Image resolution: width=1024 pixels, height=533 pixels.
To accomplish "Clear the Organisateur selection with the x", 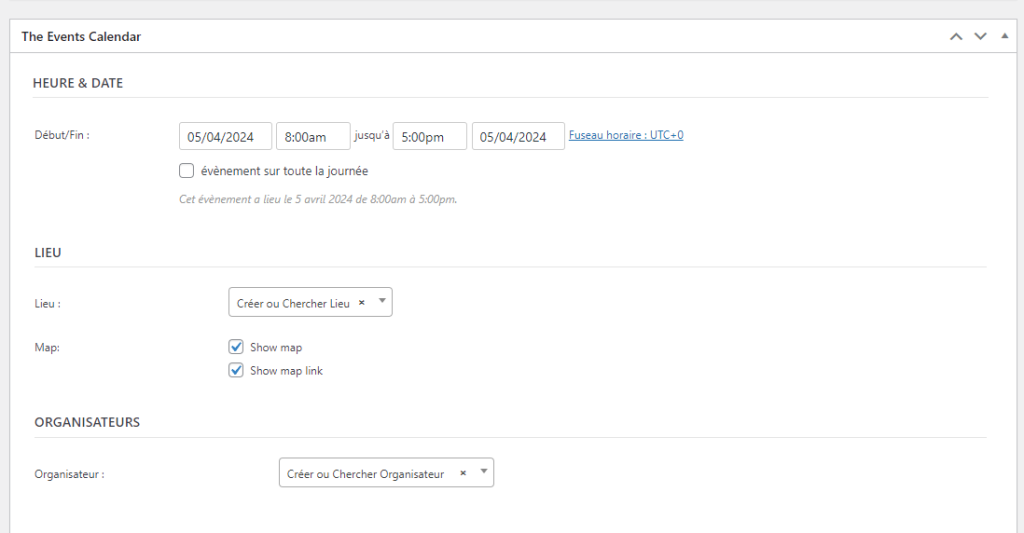I will tap(463, 474).
